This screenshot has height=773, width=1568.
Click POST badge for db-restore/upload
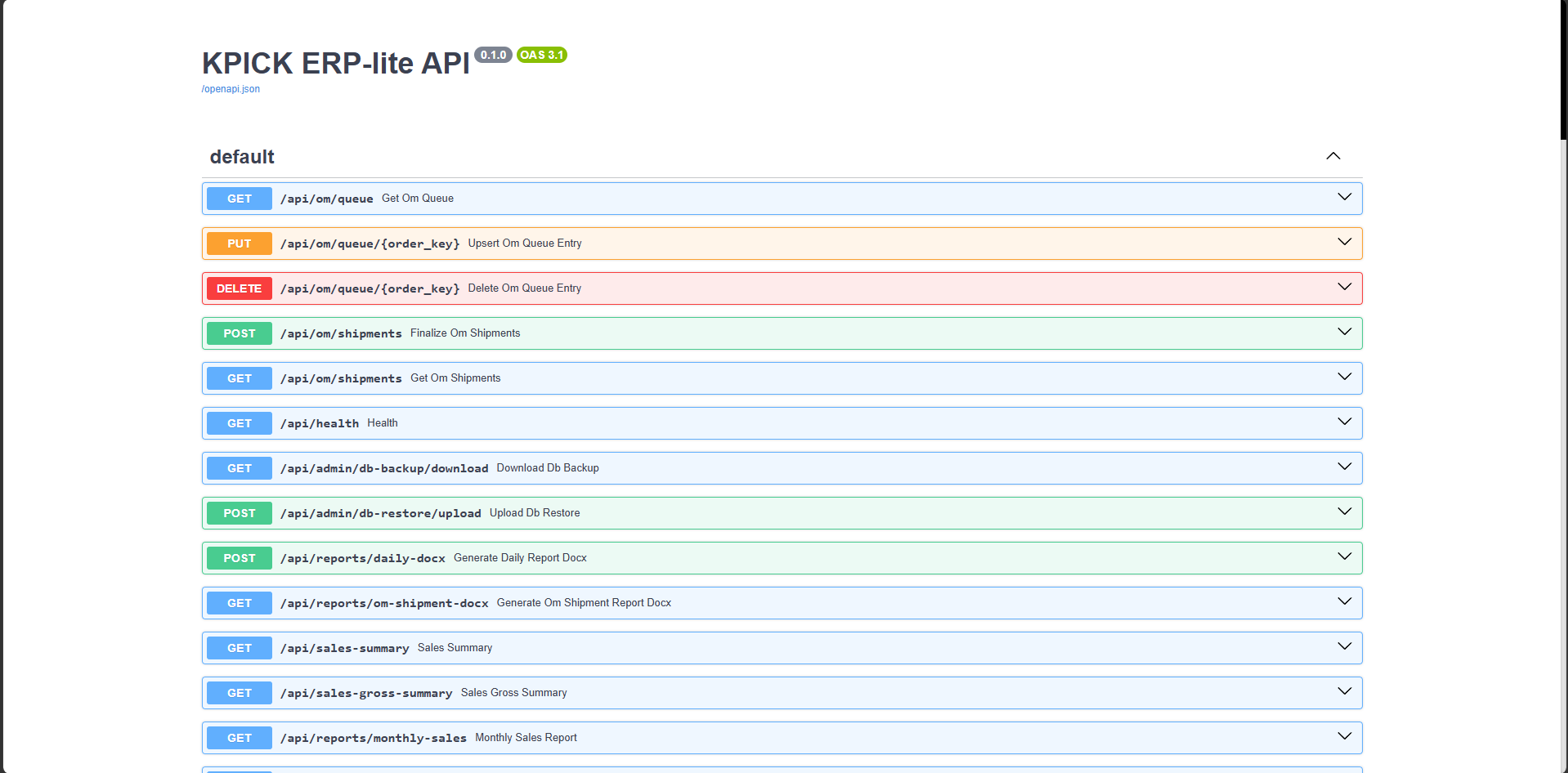click(240, 513)
